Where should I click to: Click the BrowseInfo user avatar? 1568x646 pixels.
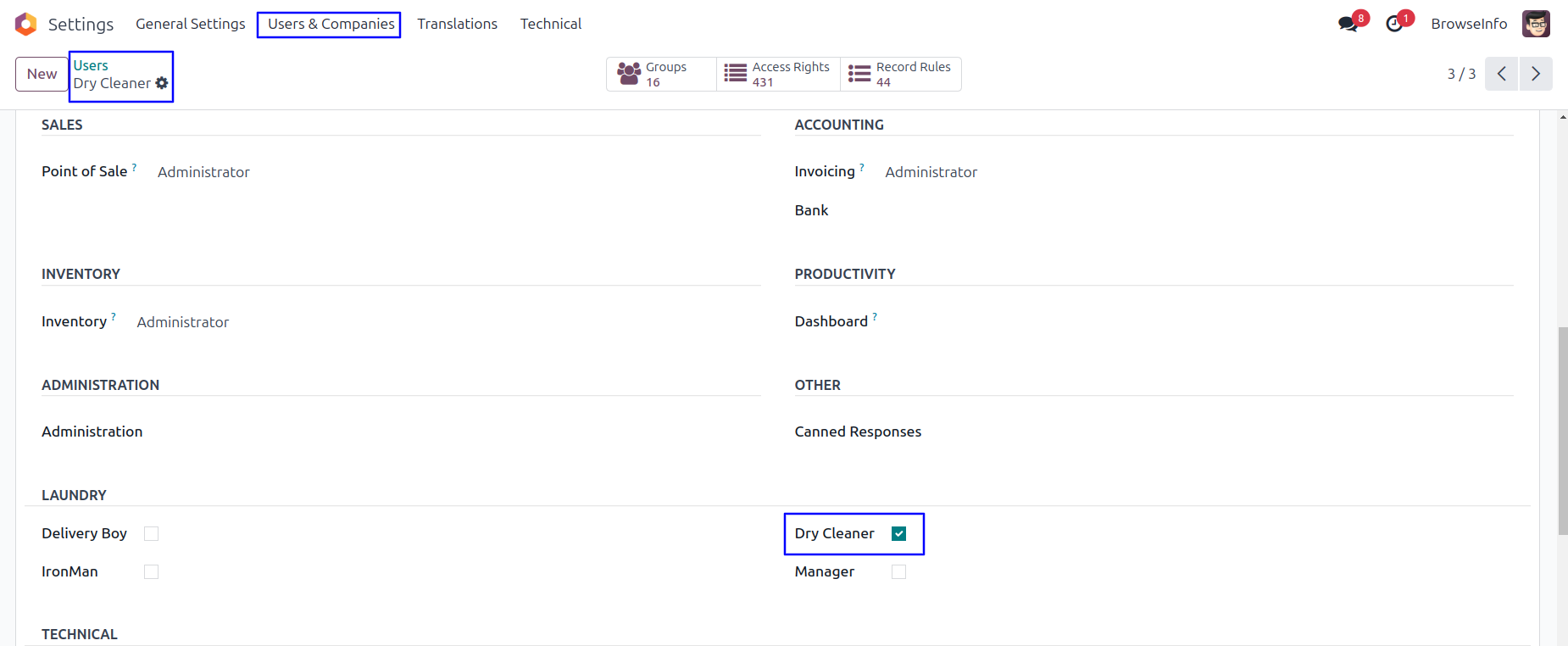1536,24
